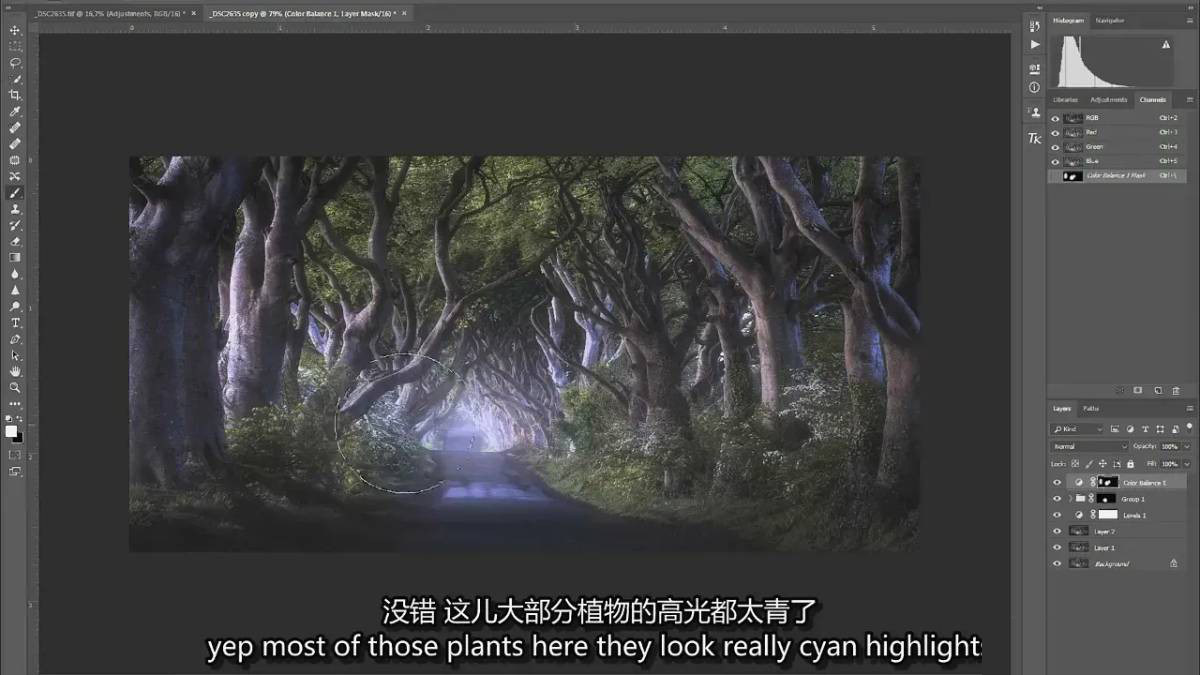1200x675 pixels.
Task: Select the Brush tool
Action: [x=15, y=193]
